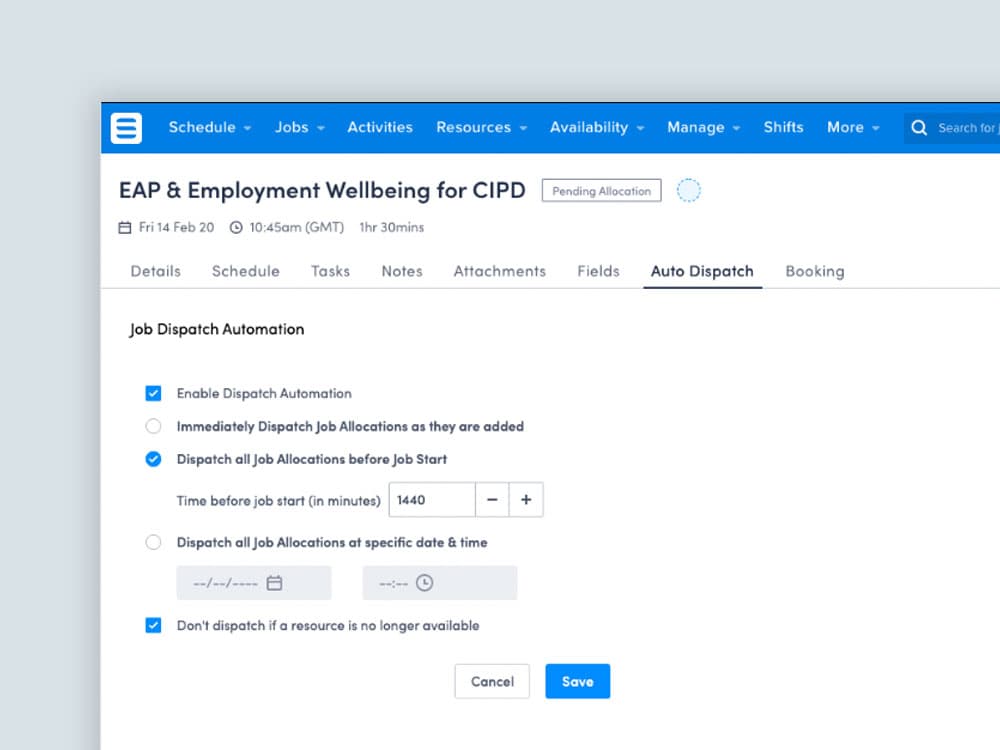Click the Job Dispatch Automation heading
Viewport: 1000px width, 750px height.
pyautogui.click(x=217, y=330)
